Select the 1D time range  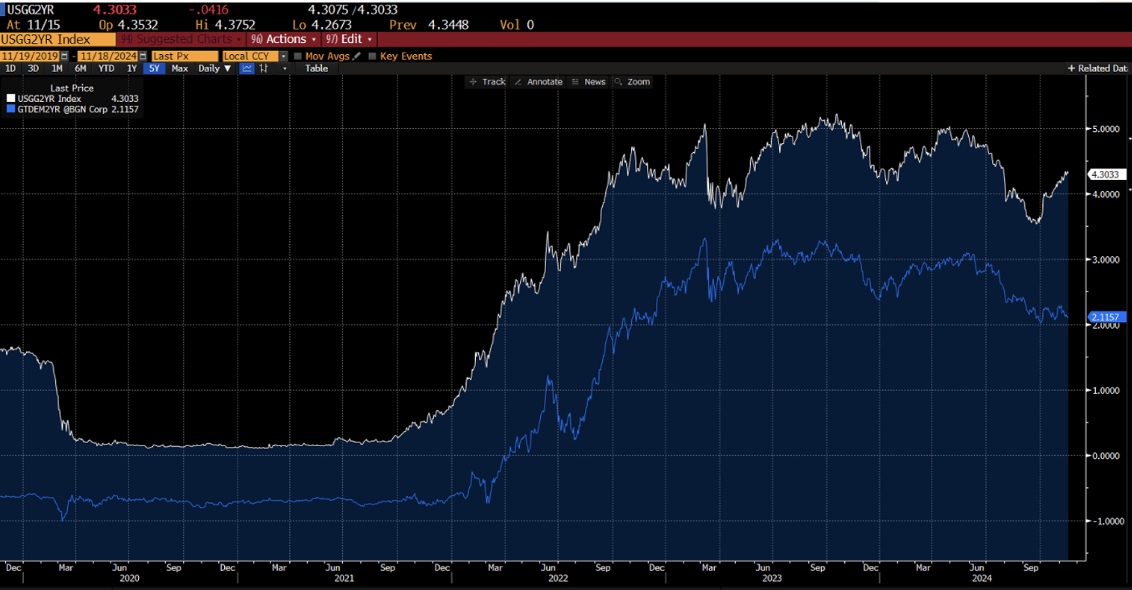pos(10,69)
